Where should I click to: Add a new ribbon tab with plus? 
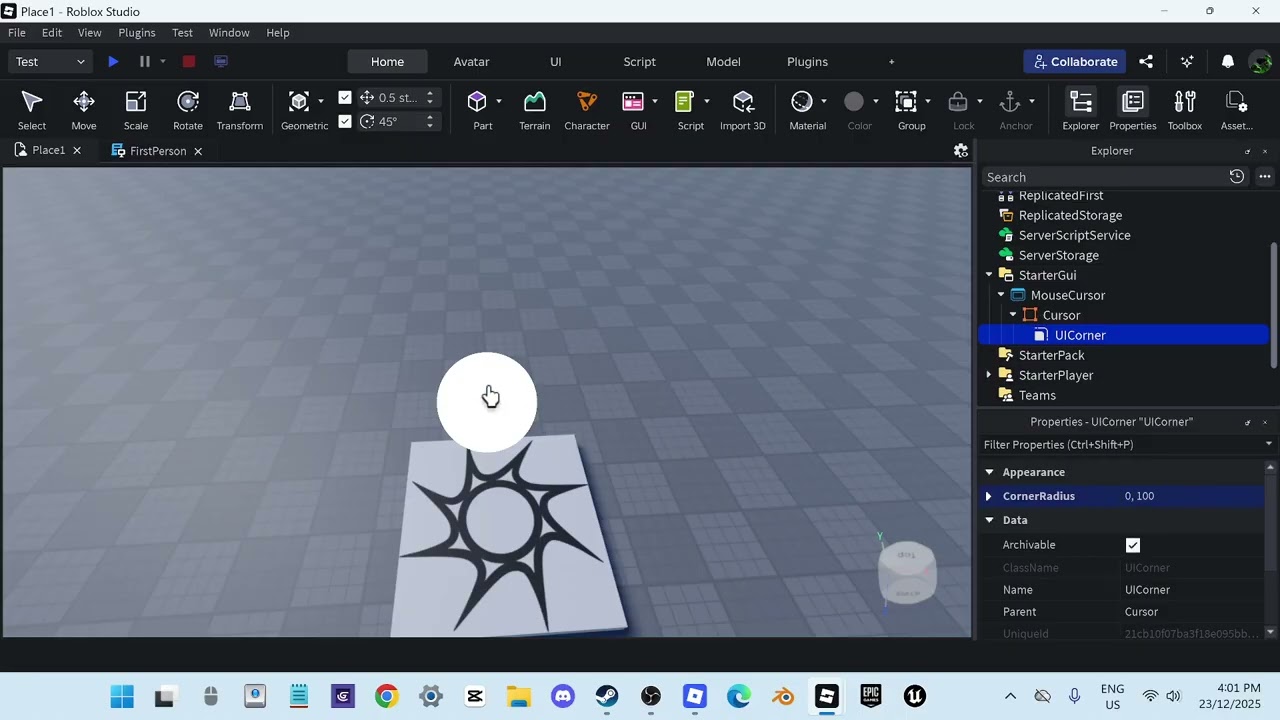892,62
